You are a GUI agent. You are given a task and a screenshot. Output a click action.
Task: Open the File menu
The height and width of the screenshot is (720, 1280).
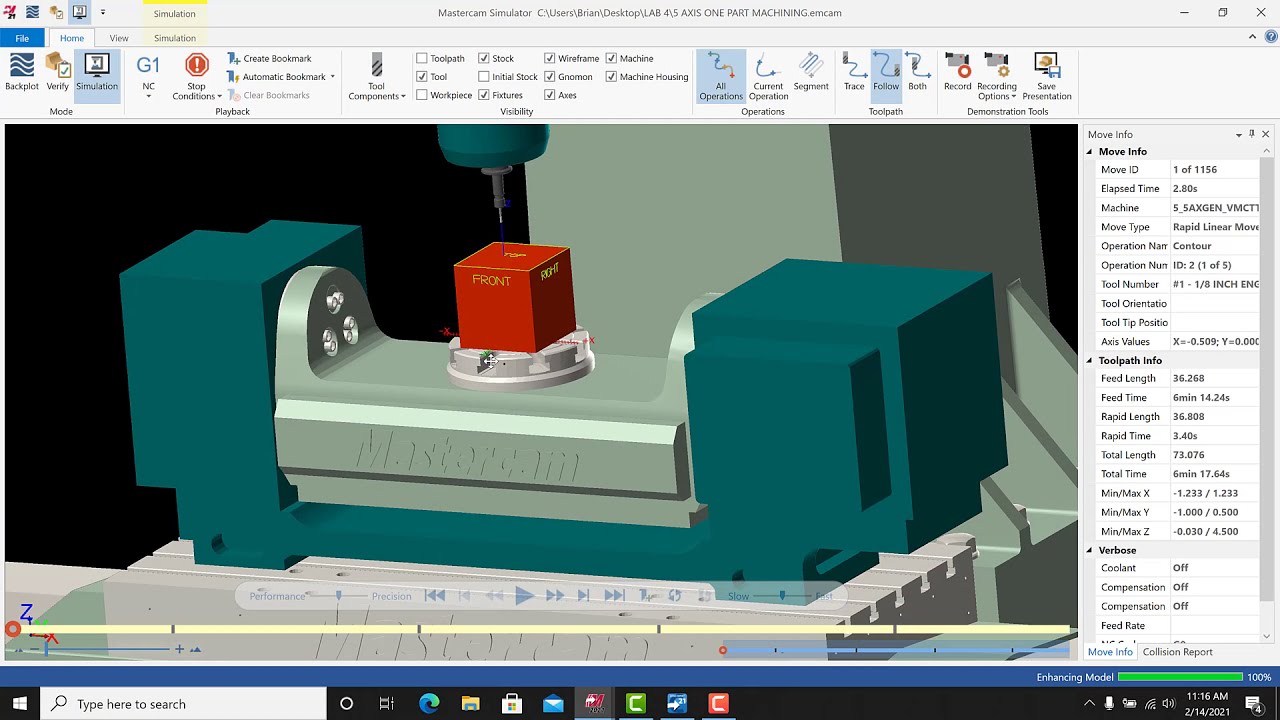click(22, 38)
